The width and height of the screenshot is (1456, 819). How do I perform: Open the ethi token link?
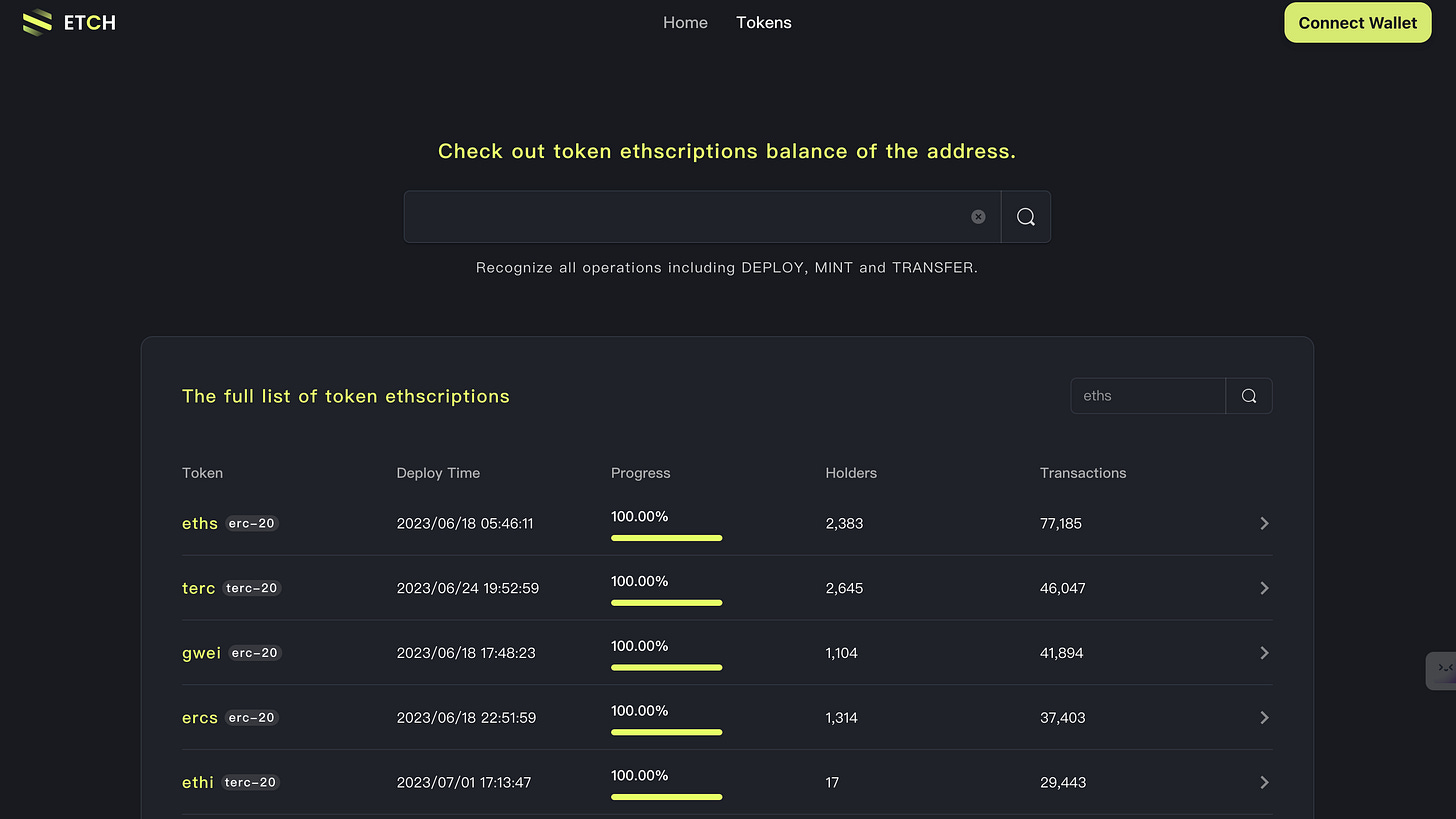198,782
